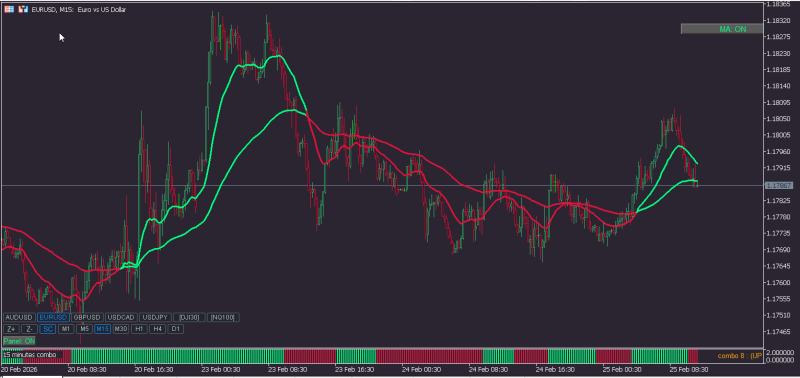Select the H4 timeframe

158,329
